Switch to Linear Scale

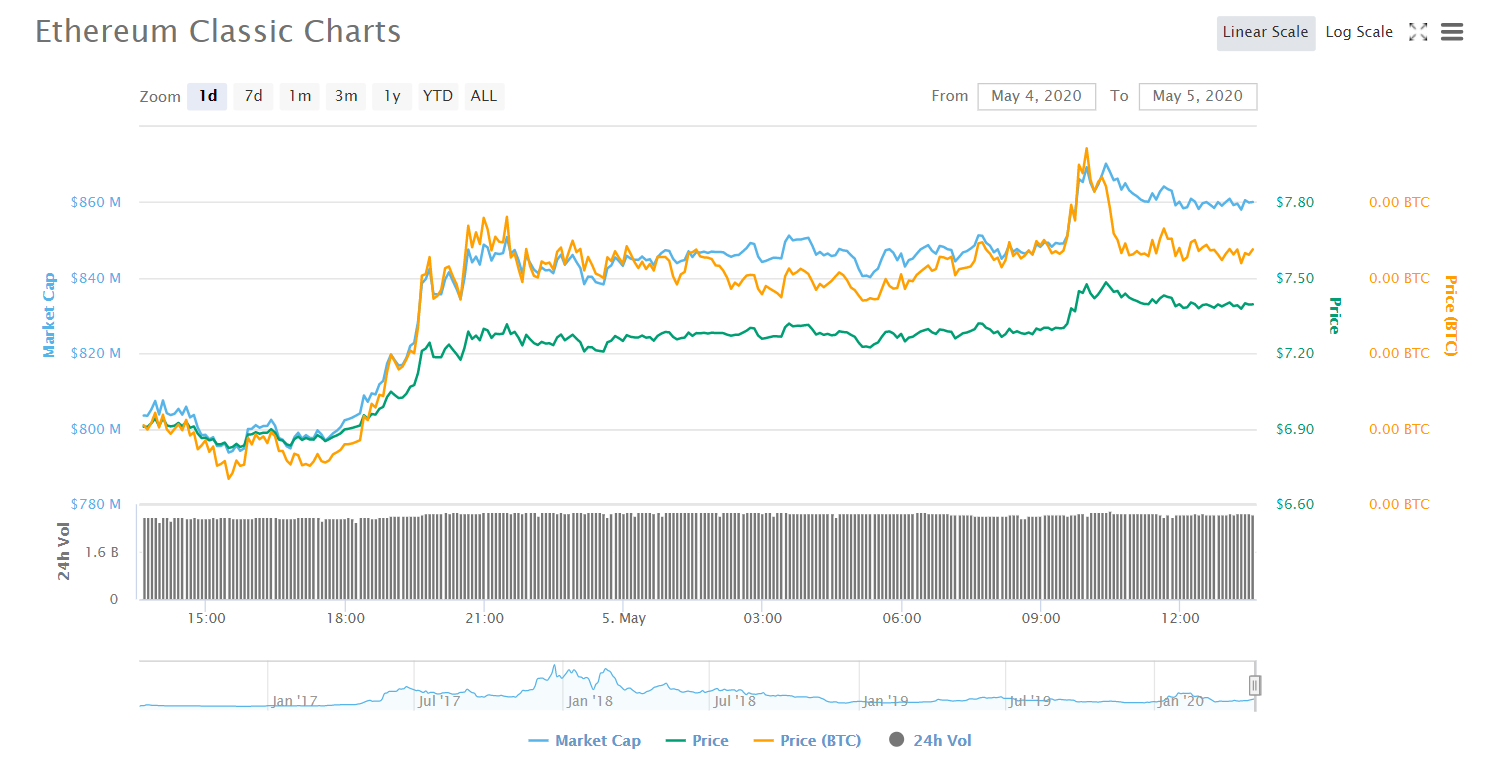1266,32
